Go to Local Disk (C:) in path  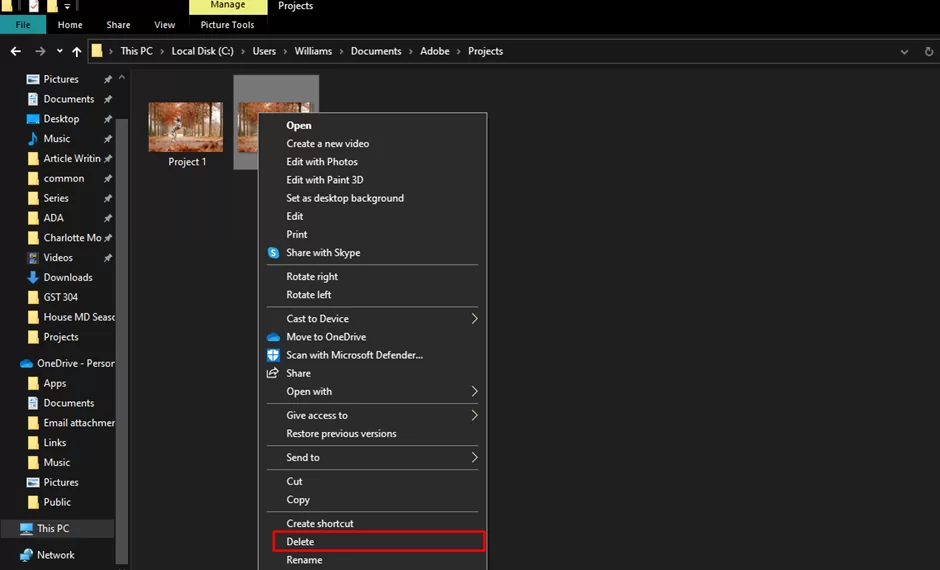(x=203, y=52)
